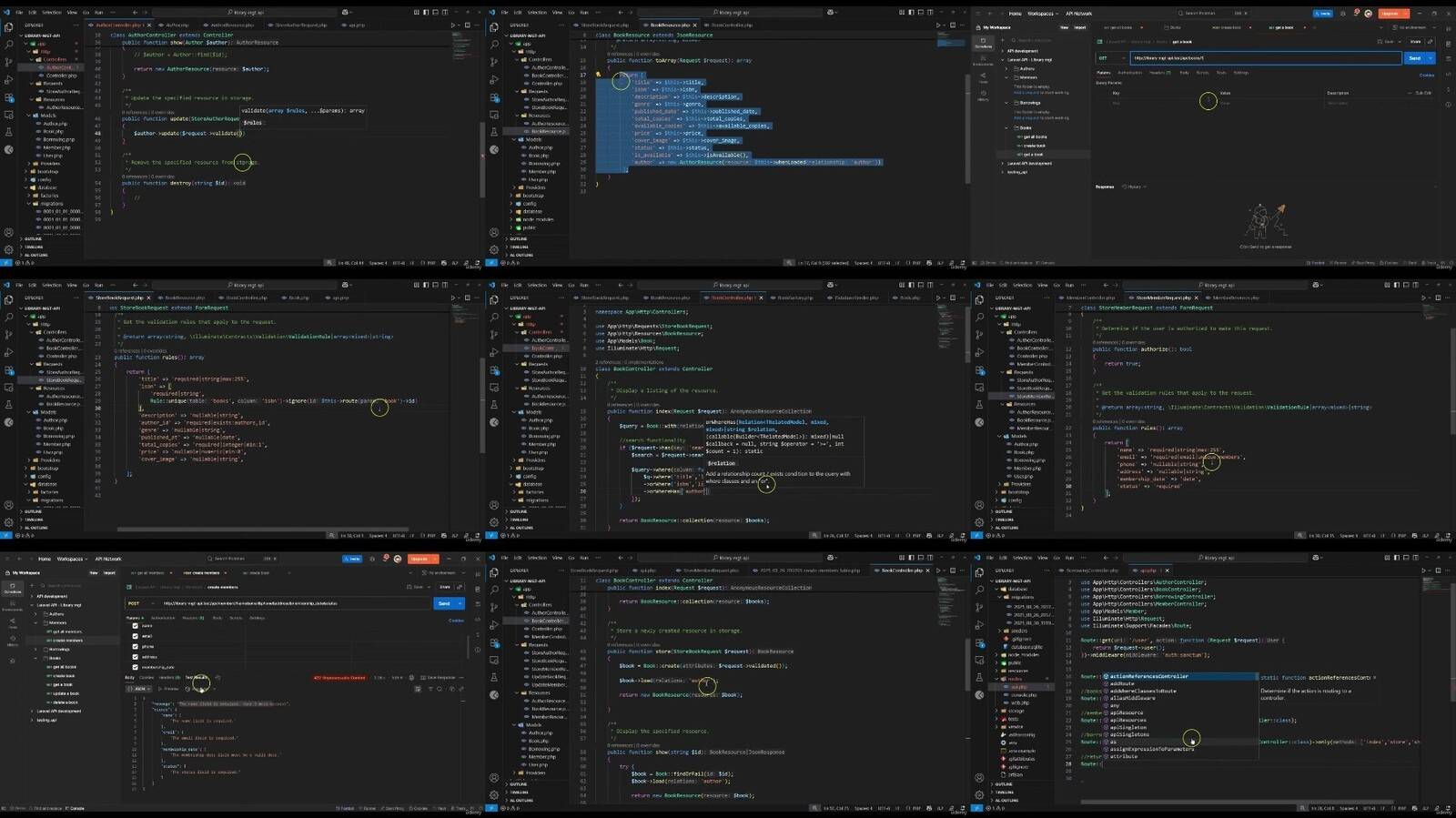Click the Run file play icon beside AuthorController tabs
The image size is (1456, 818).
454,25
